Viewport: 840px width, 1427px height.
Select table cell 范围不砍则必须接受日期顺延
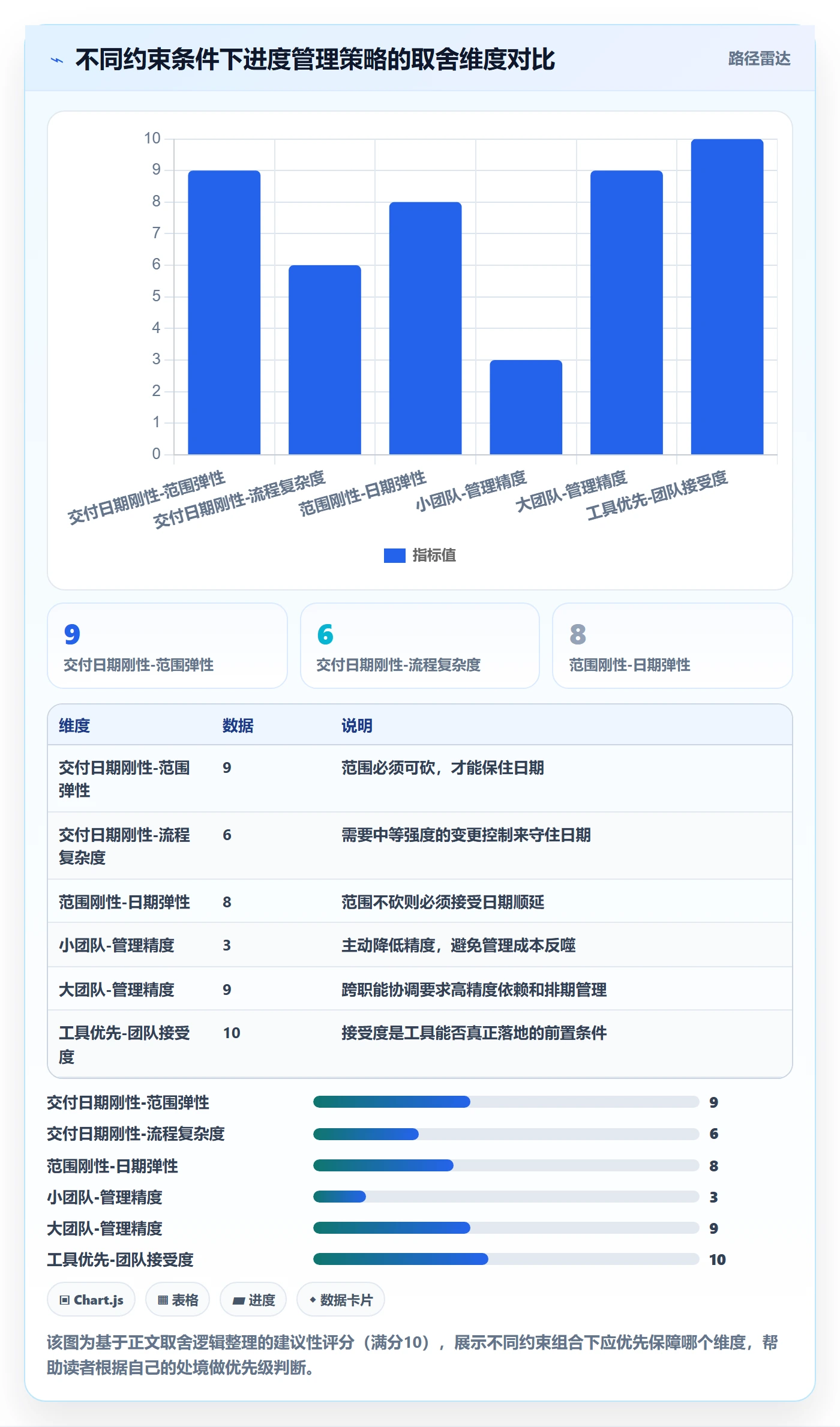(x=443, y=903)
